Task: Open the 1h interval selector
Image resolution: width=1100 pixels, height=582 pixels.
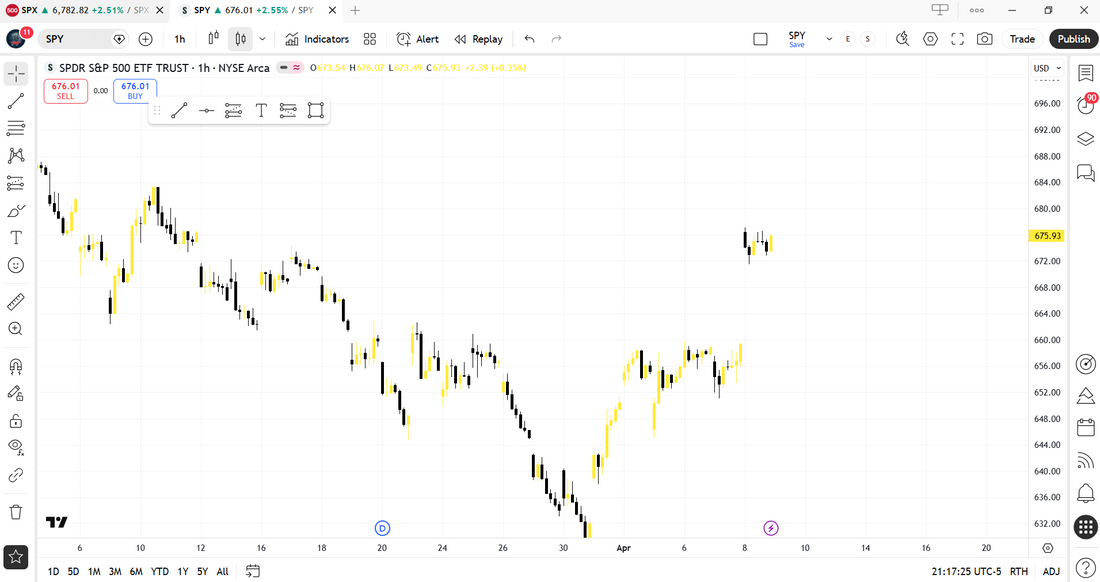Action: click(x=180, y=39)
